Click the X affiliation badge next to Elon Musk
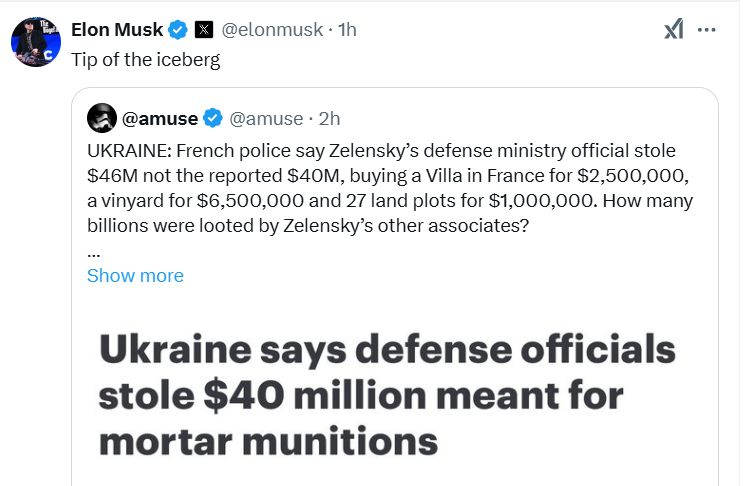The width and height of the screenshot is (743, 486). (202, 30)
